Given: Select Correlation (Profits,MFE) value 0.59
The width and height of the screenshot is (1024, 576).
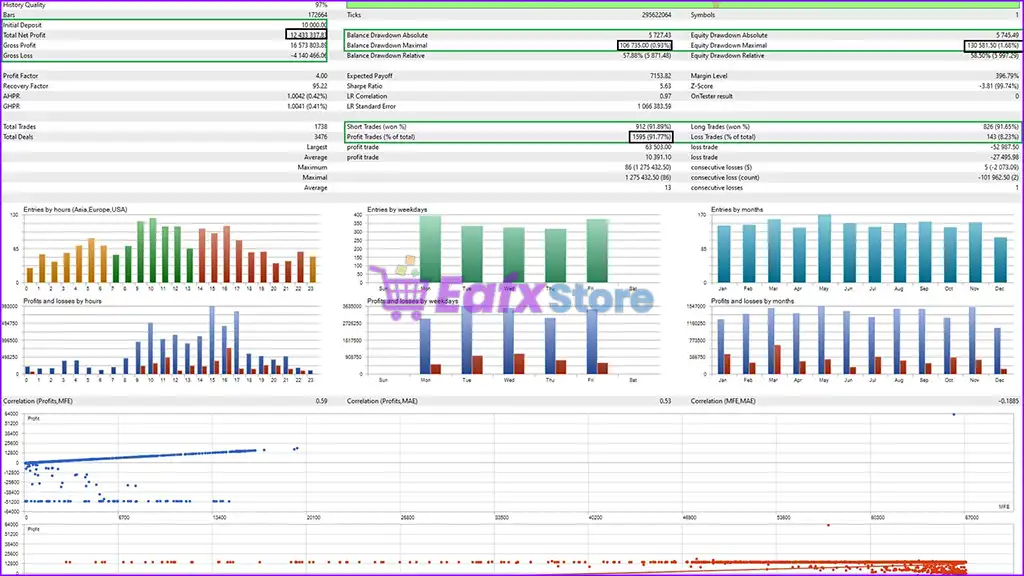Looking at the screenshot, I should 321,401.
